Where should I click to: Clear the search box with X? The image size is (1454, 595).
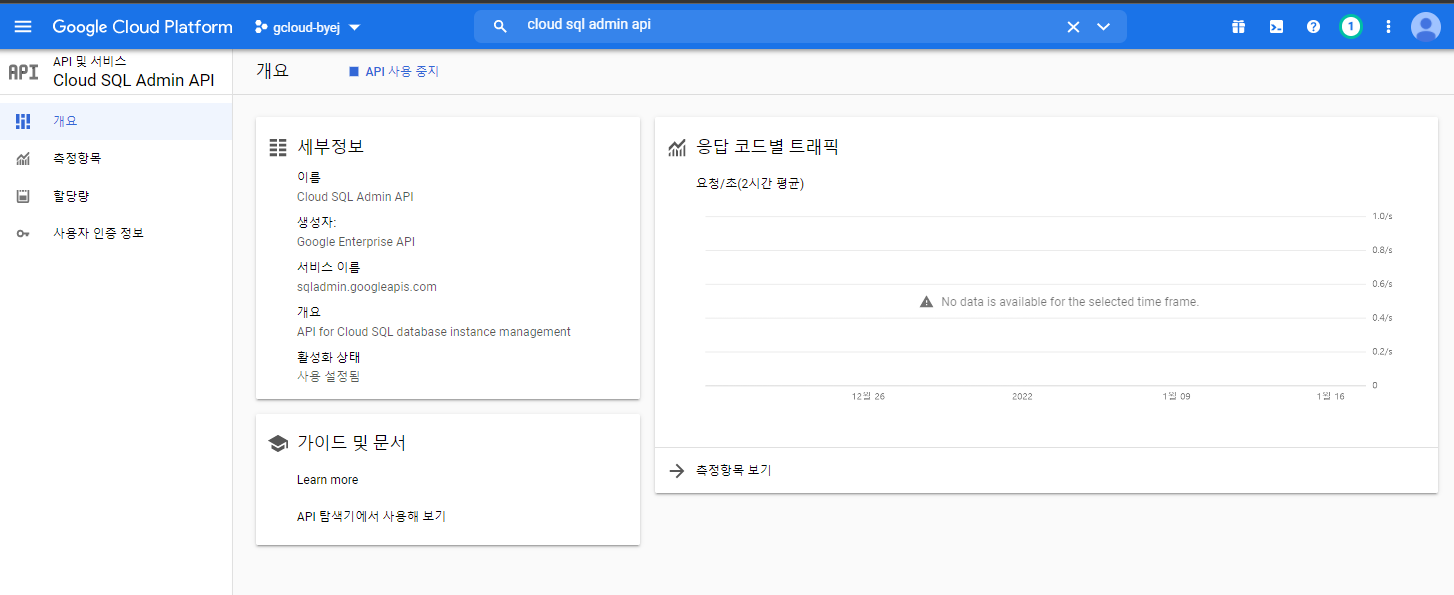click(1073, 27)
